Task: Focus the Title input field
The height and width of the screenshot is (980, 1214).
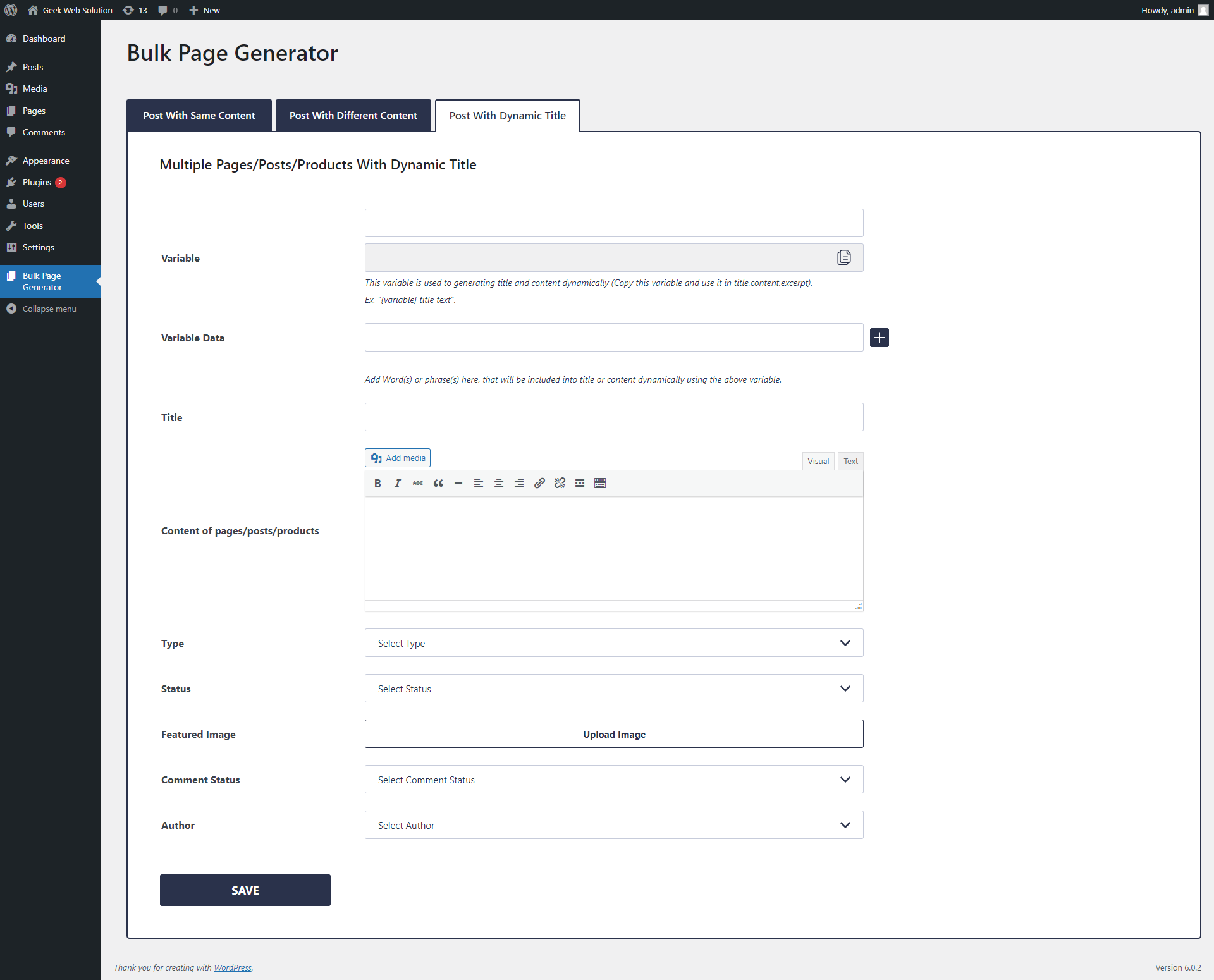Action: coord(614,417)
